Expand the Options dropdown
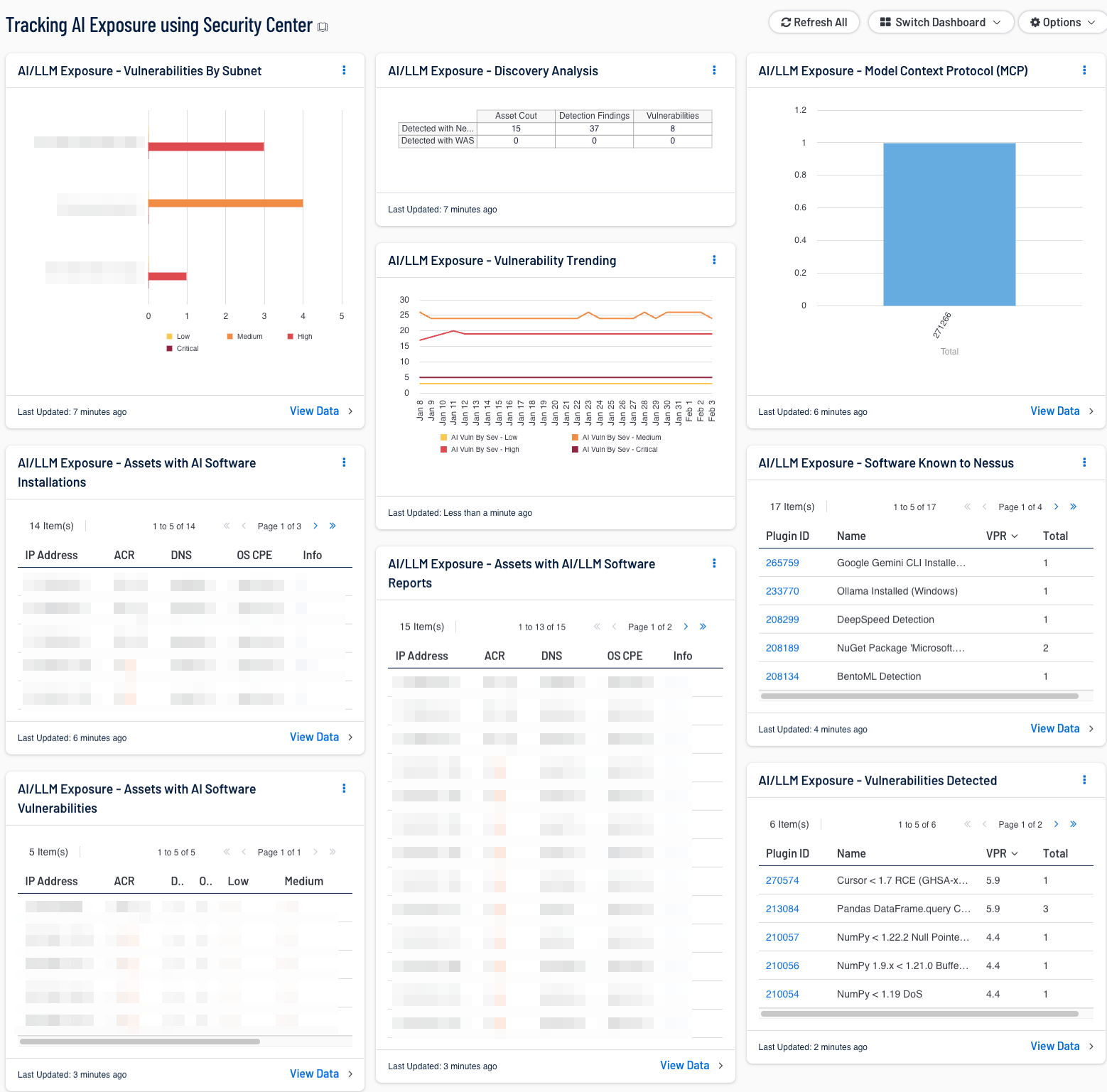This screenshot has height=1092, width=1107. point(1062,22)
